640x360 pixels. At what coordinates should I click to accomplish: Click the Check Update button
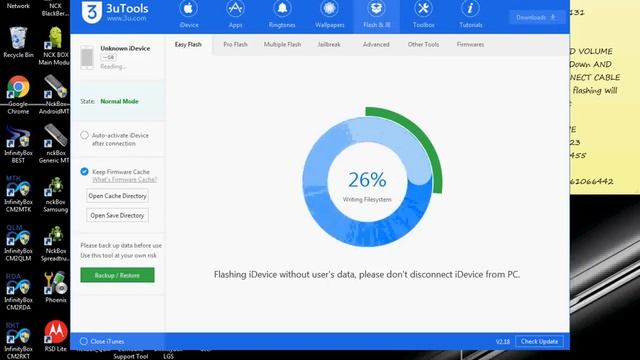(539, 341)
